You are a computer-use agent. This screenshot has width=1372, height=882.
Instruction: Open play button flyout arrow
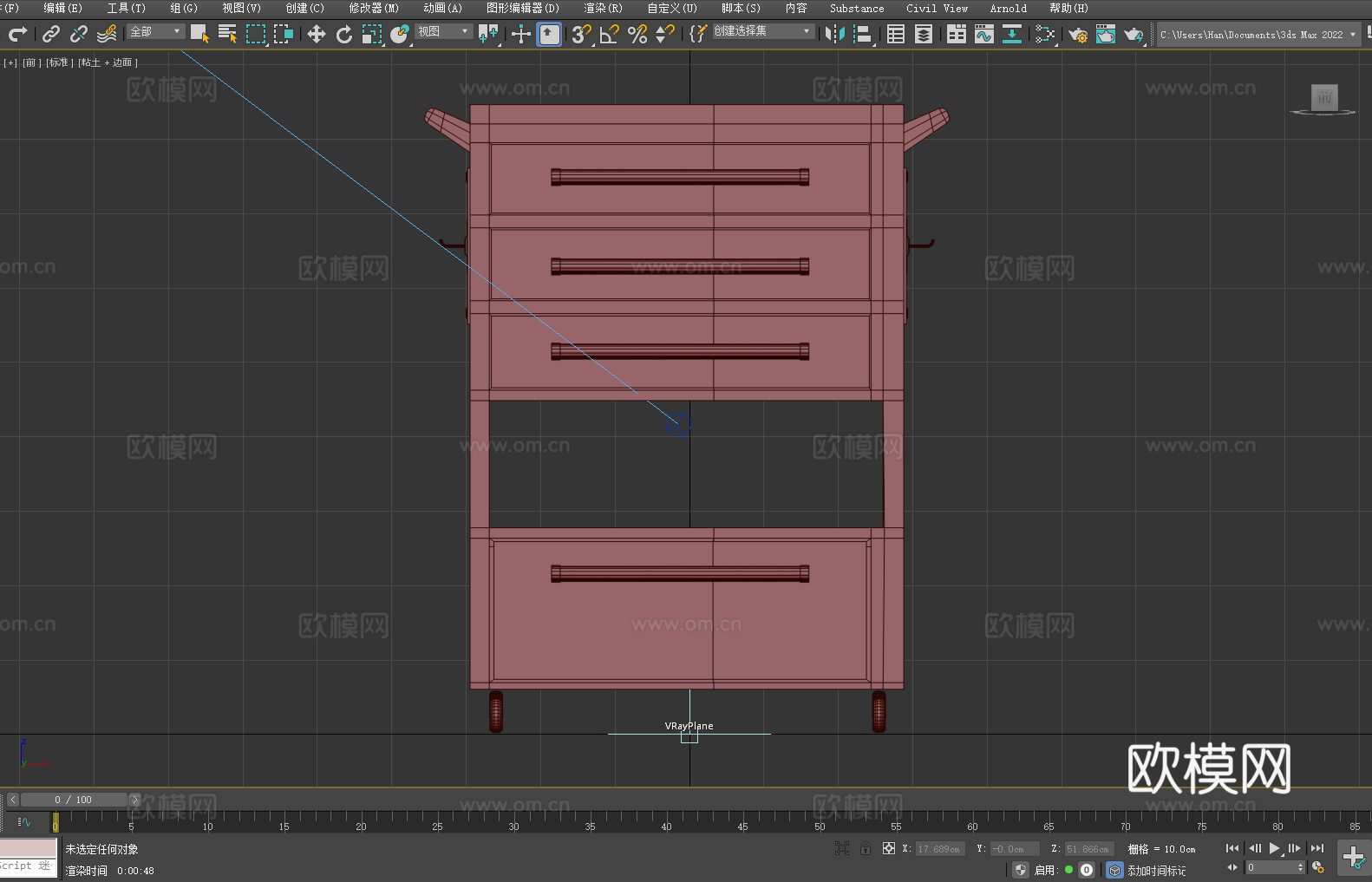tap(1283, 854)
